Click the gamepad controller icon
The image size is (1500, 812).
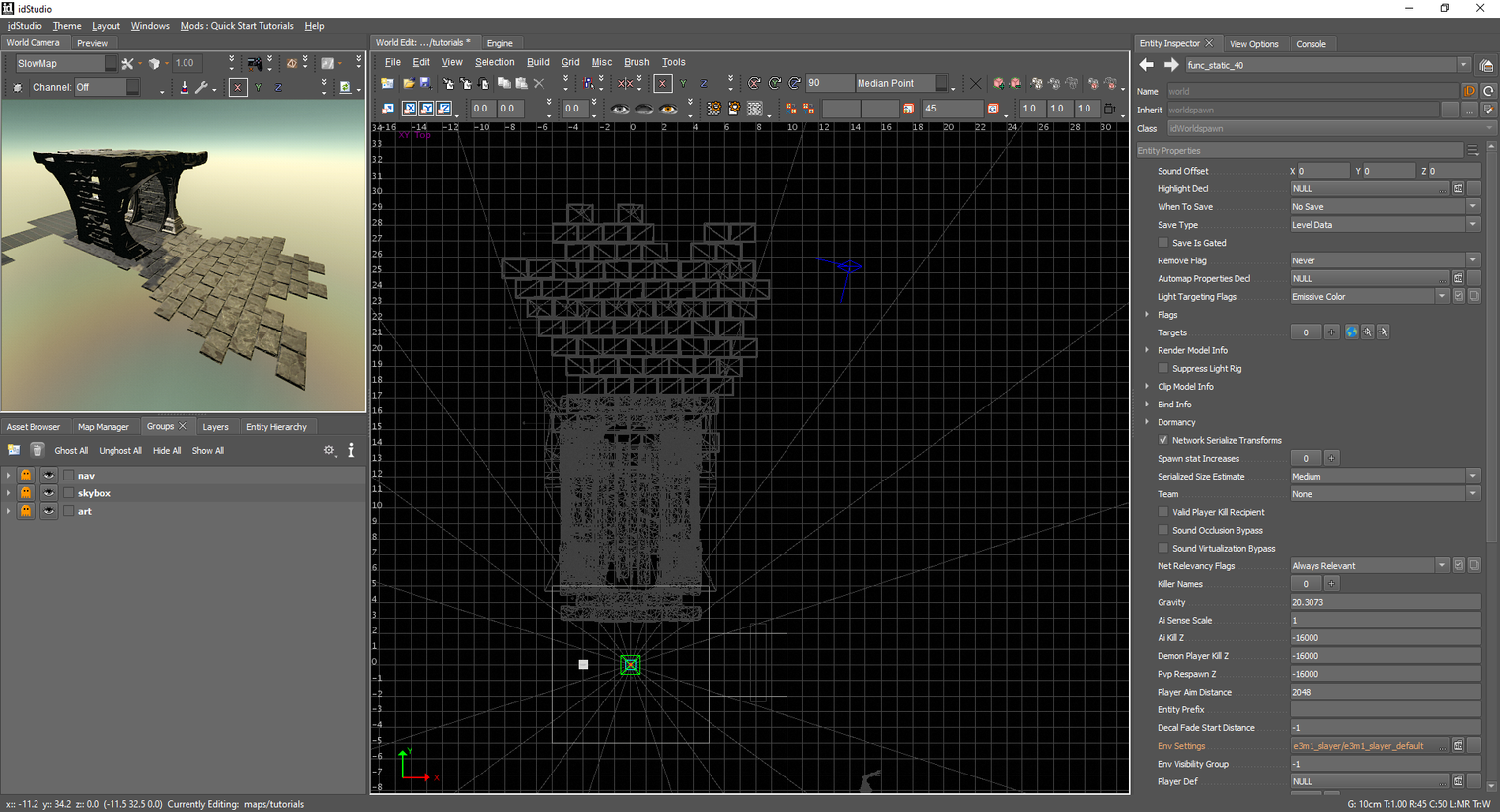pyautogui.click(x=255, y=64)
